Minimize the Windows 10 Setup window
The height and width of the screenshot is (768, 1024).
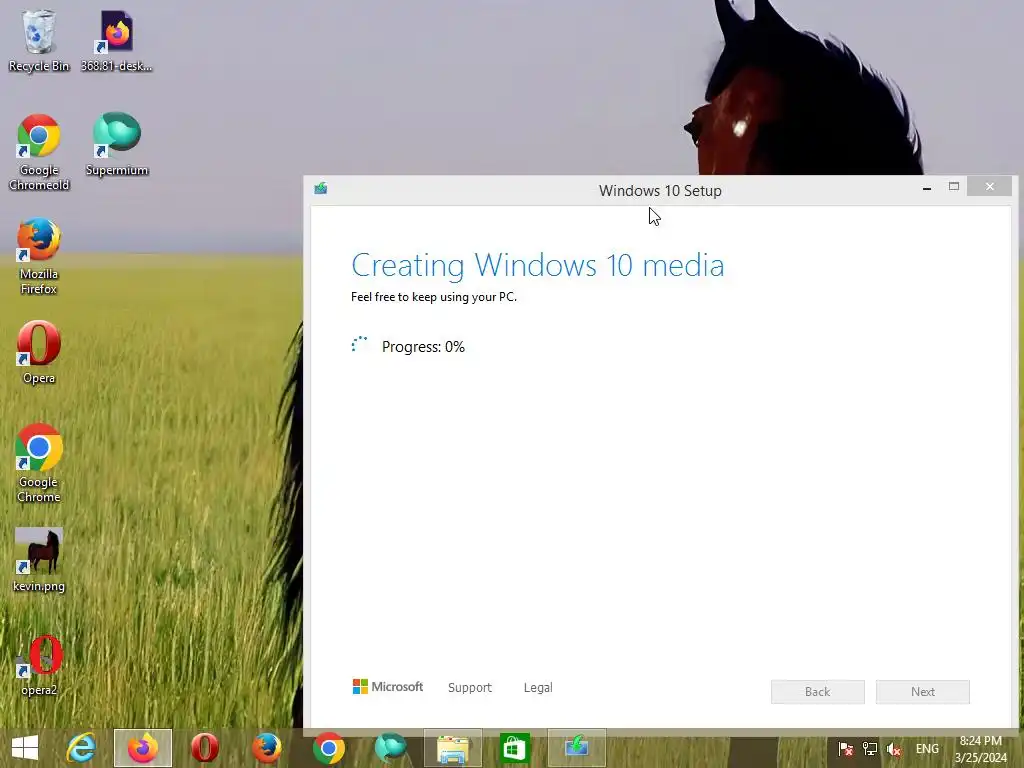coord(927,187)
